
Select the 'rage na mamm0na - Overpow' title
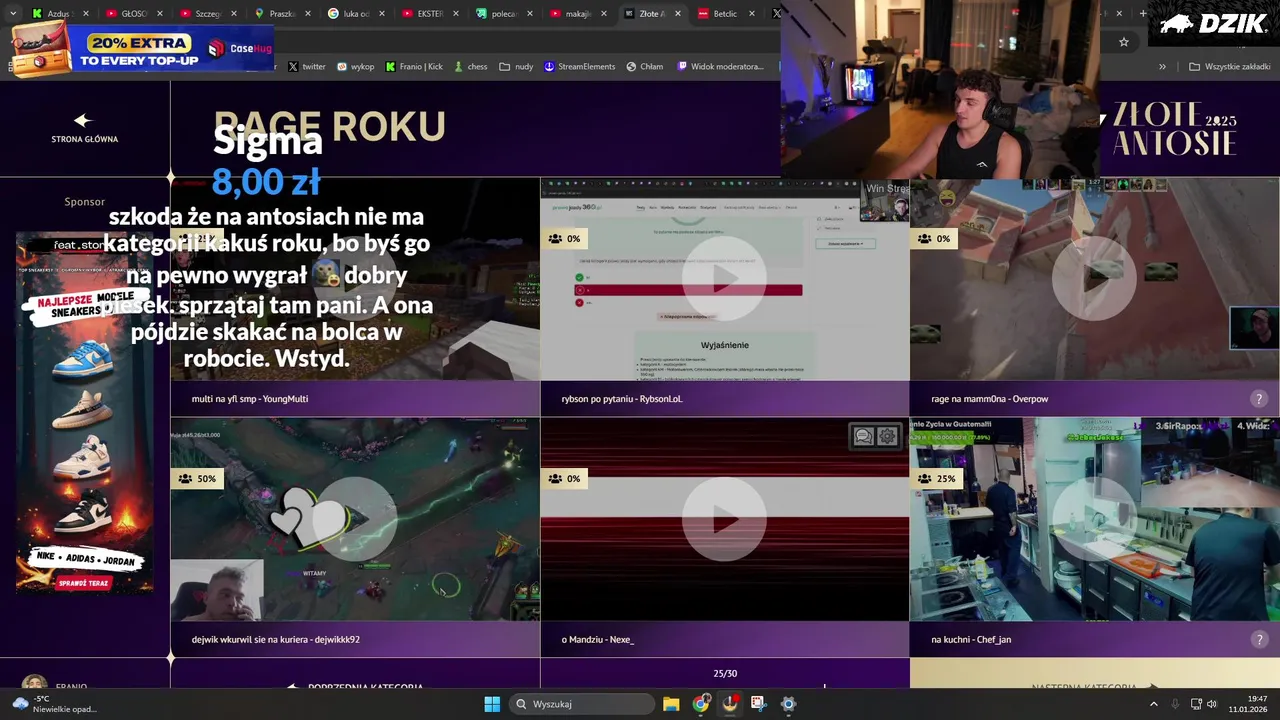(x=990, y=399)
